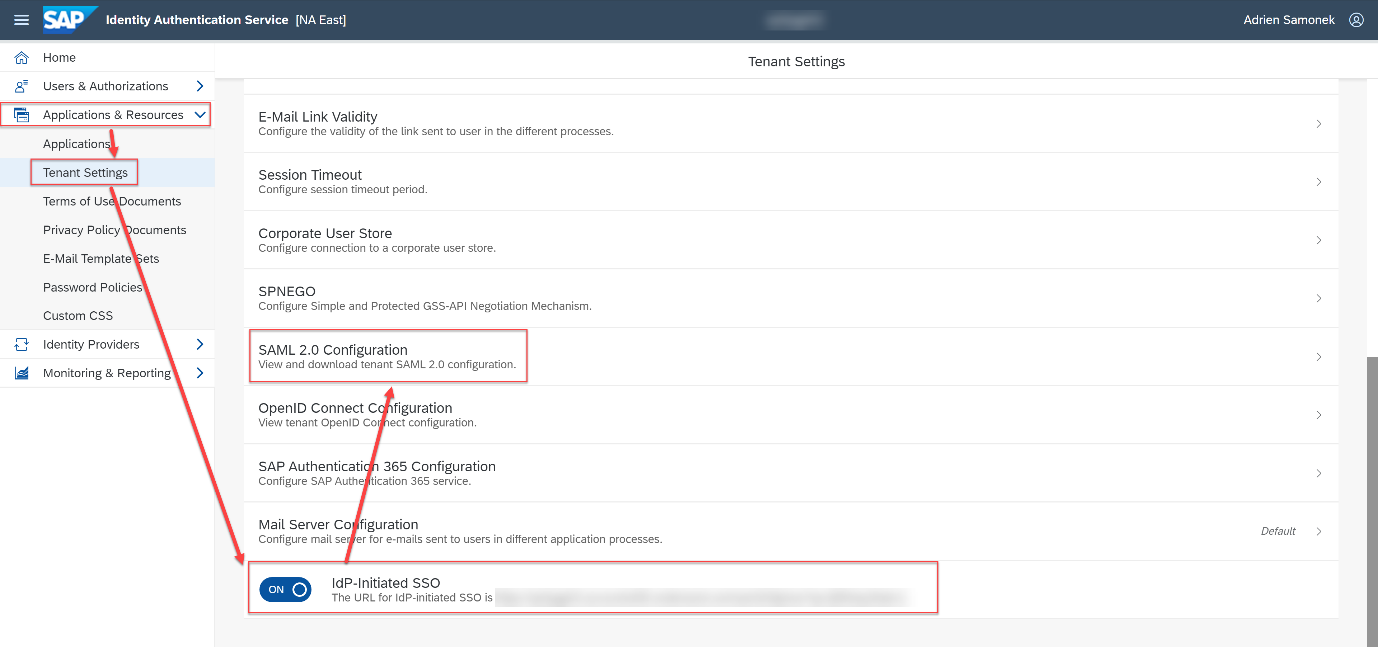Open SAML 2.0 Configuration
The height and width of the screenshot is (647, 1378).
click(x=791, y=357)
